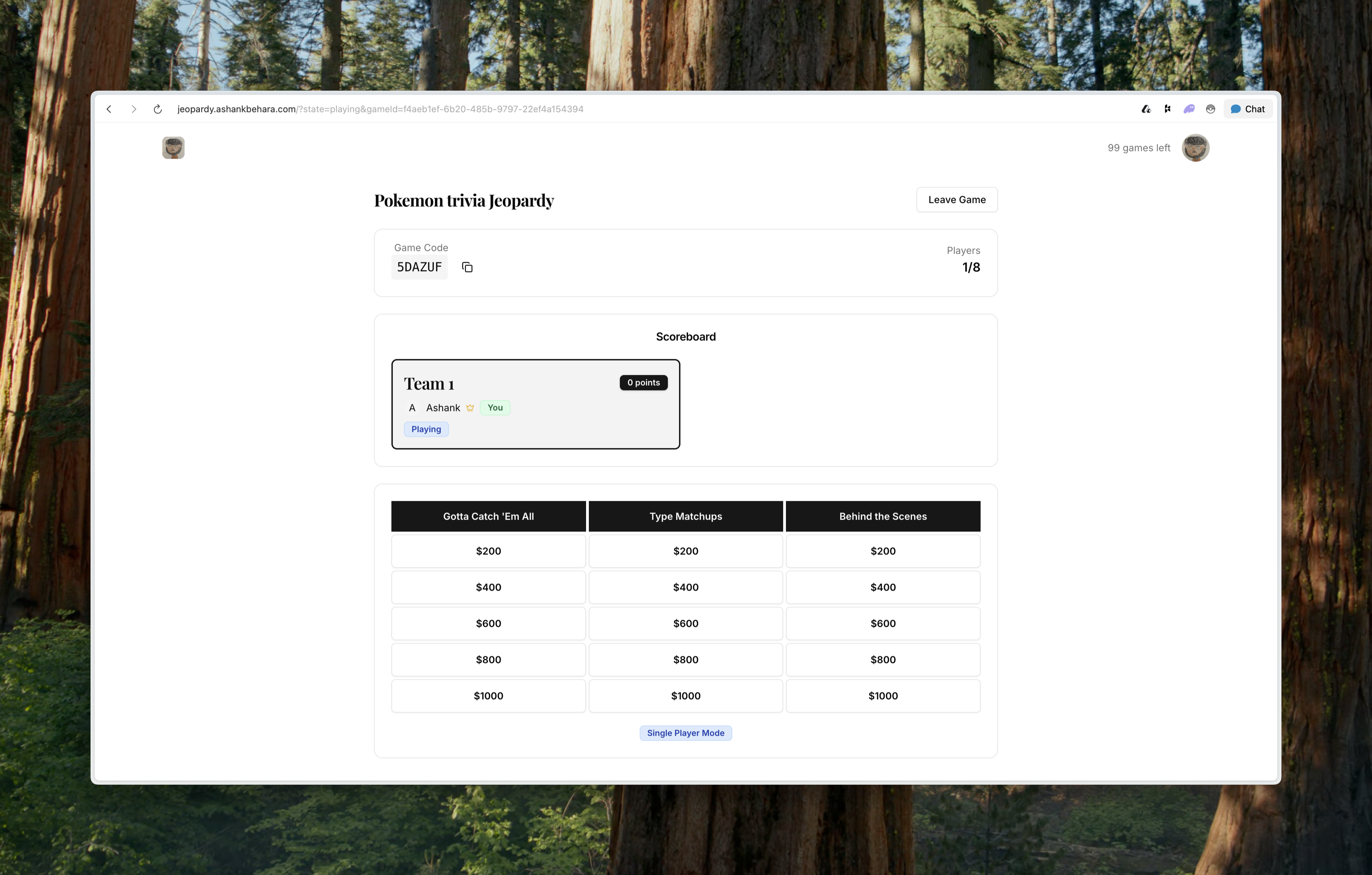The image size is (1372, 875).
Task: Pick Gotta Catch 'Em All for $200
Action: (x=488, y=551)
